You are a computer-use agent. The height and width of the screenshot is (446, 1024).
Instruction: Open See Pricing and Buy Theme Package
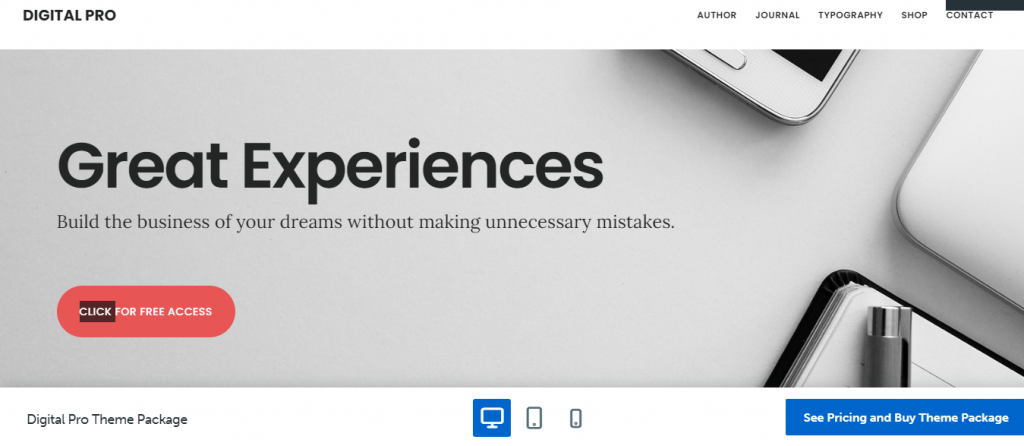[905, 418]
